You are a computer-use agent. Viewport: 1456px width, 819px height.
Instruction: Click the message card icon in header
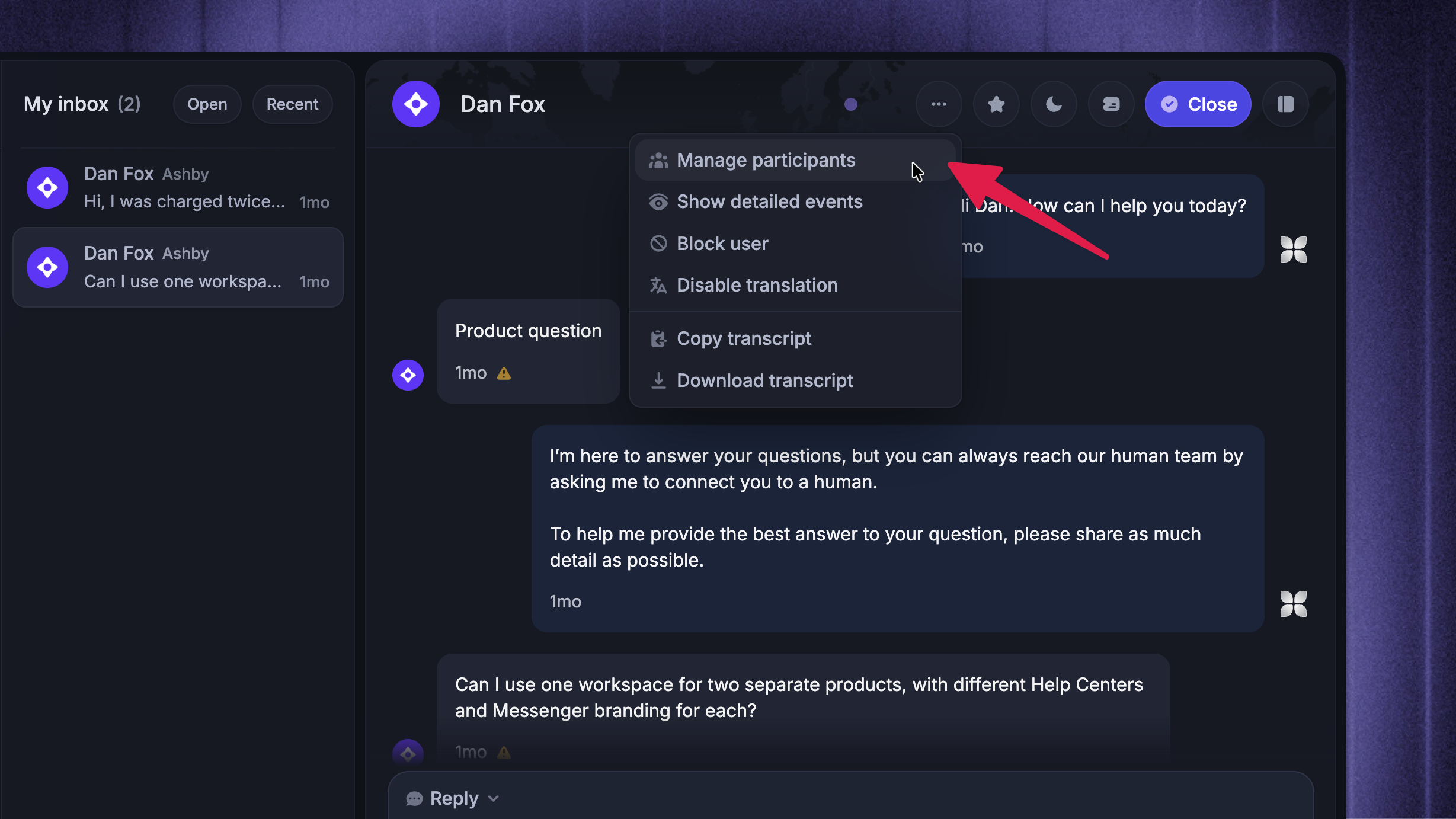(x=1111, y=104)
